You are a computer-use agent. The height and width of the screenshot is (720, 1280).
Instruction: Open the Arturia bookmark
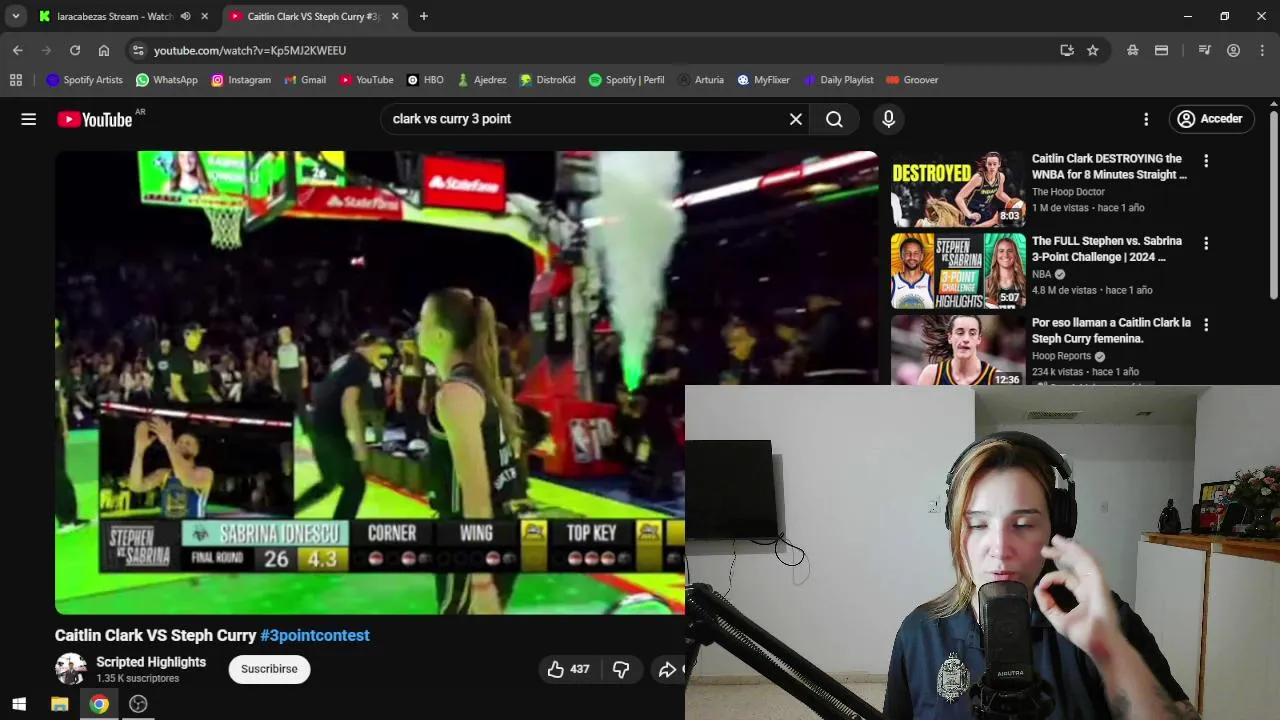point(700,80)
